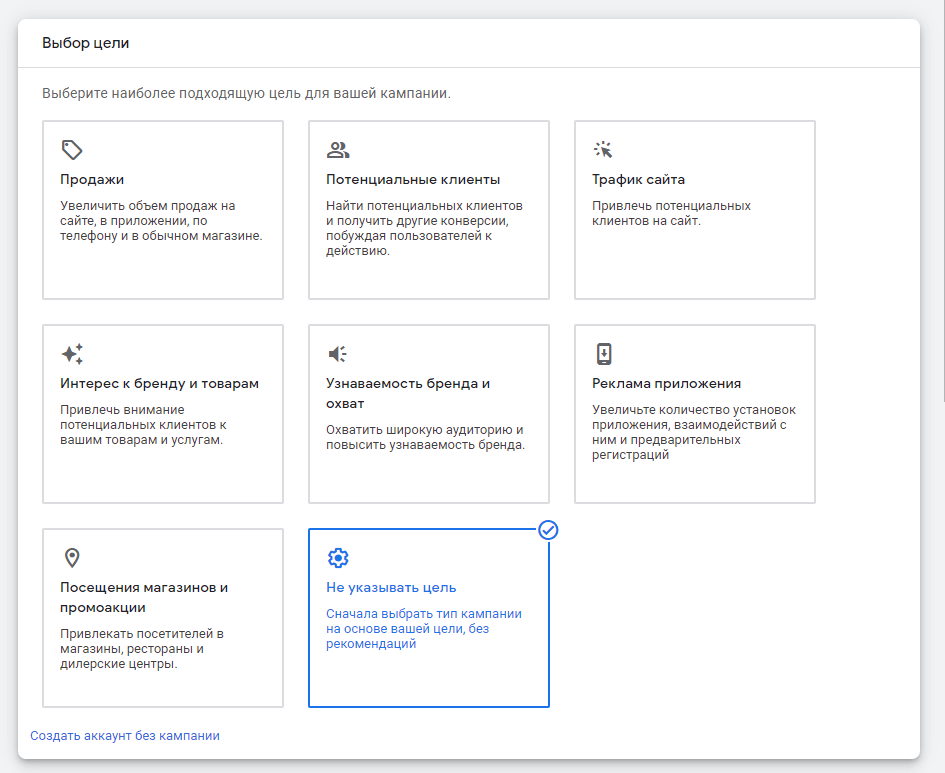Choose the Потенциальные клиенты goal title
The width and height of the screenshot is (945, 773).
pos(413,180)
